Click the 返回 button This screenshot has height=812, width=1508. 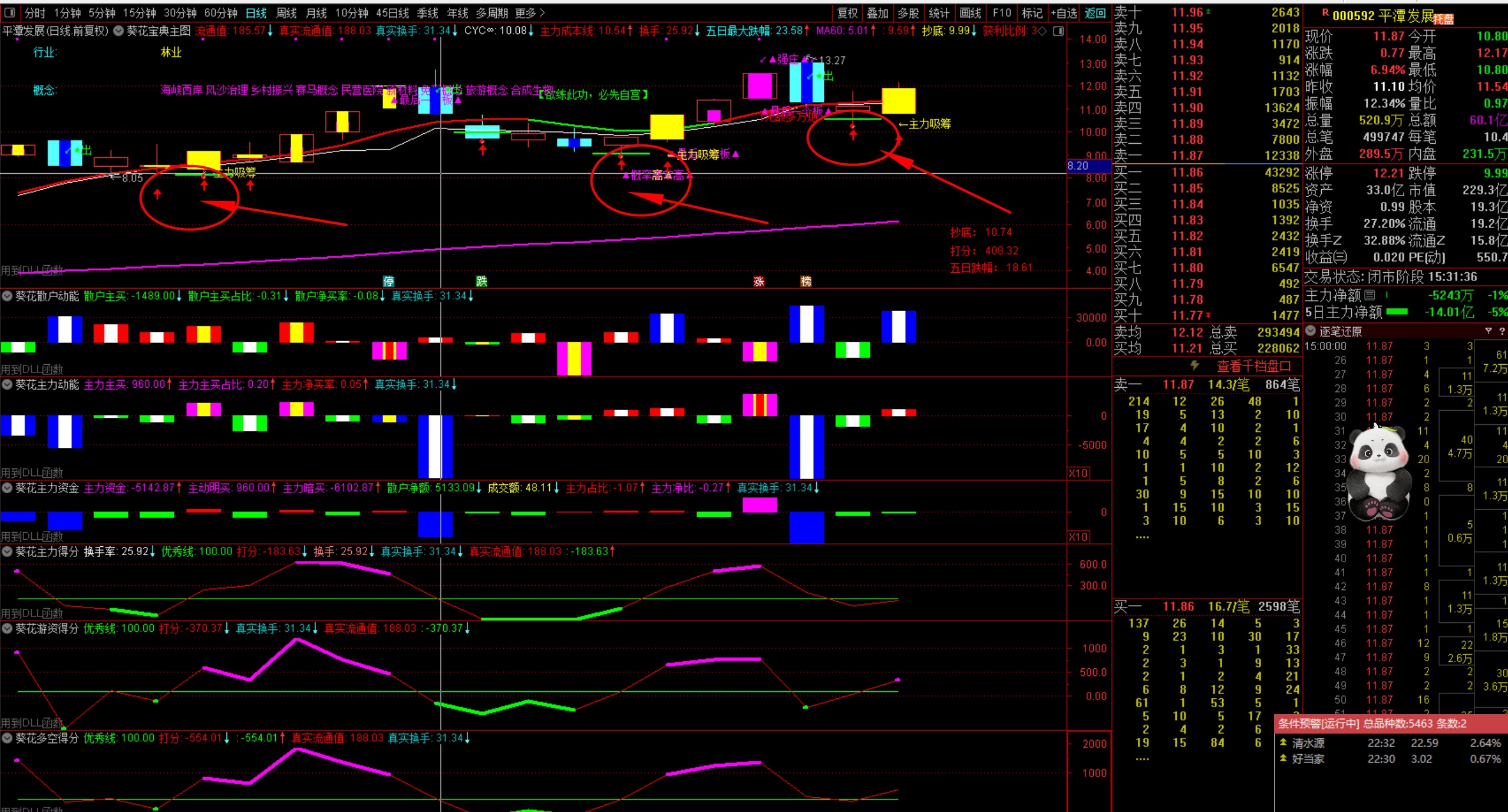click(x=1095, y=13)
